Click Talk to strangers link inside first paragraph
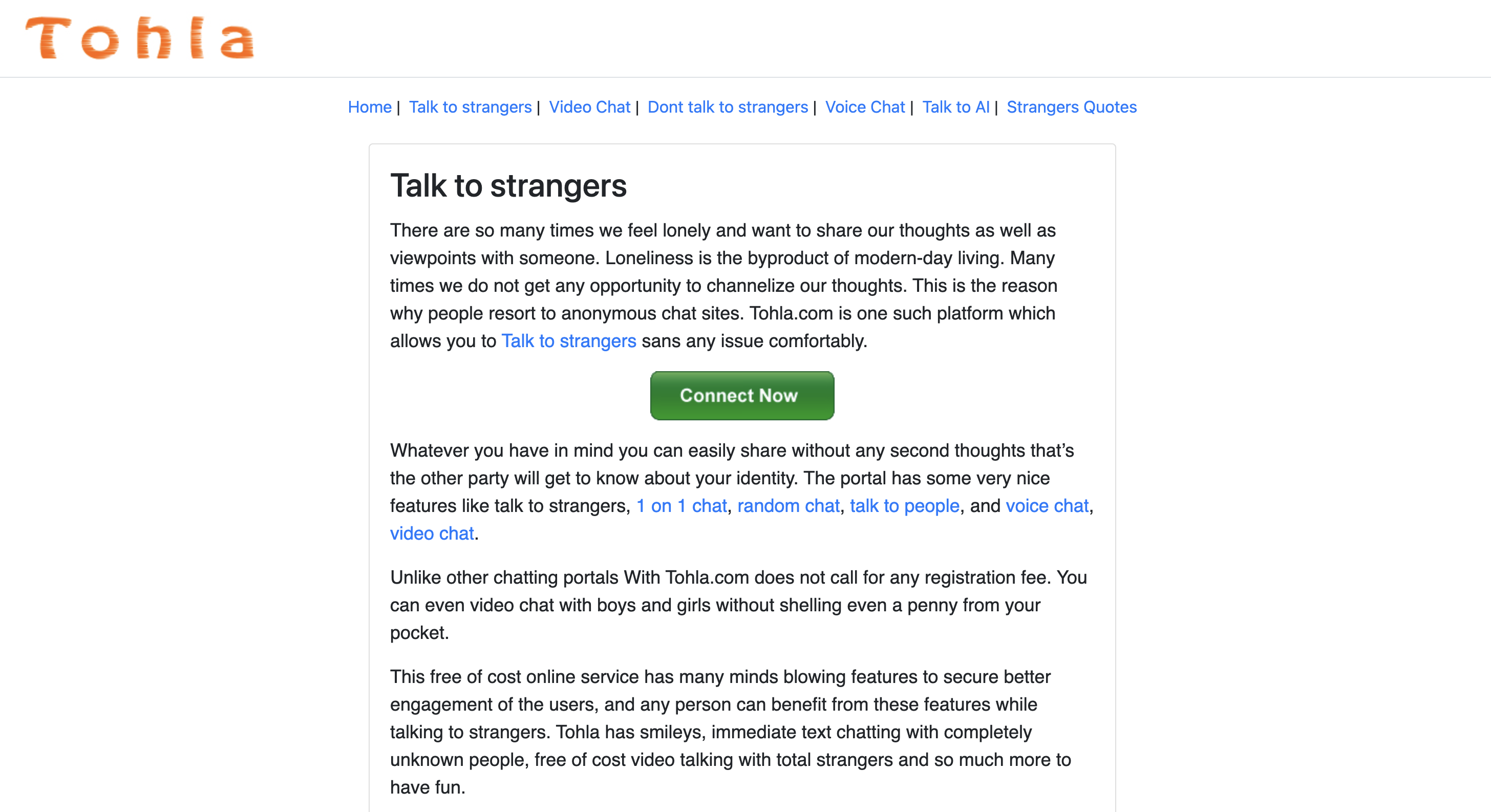 point(568,341)
